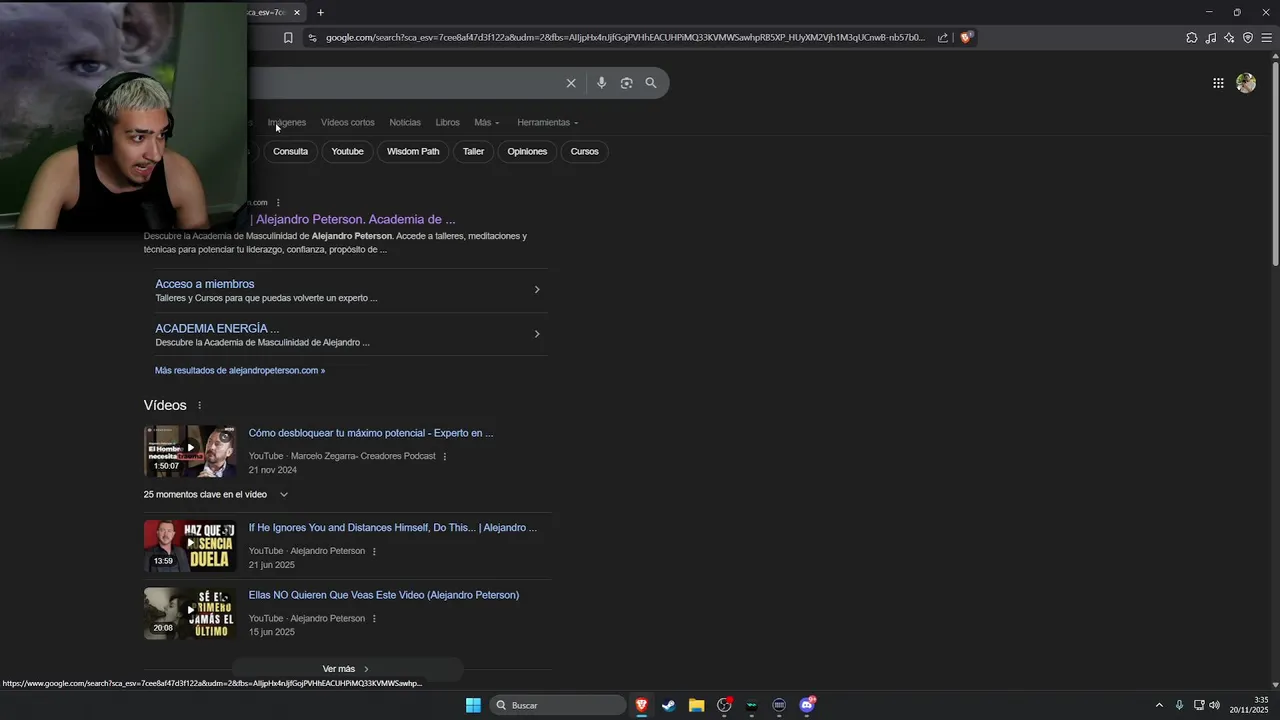Start voice search with the microphone icon
This screenshot has height=720, width=1280.
click(601, 83)
